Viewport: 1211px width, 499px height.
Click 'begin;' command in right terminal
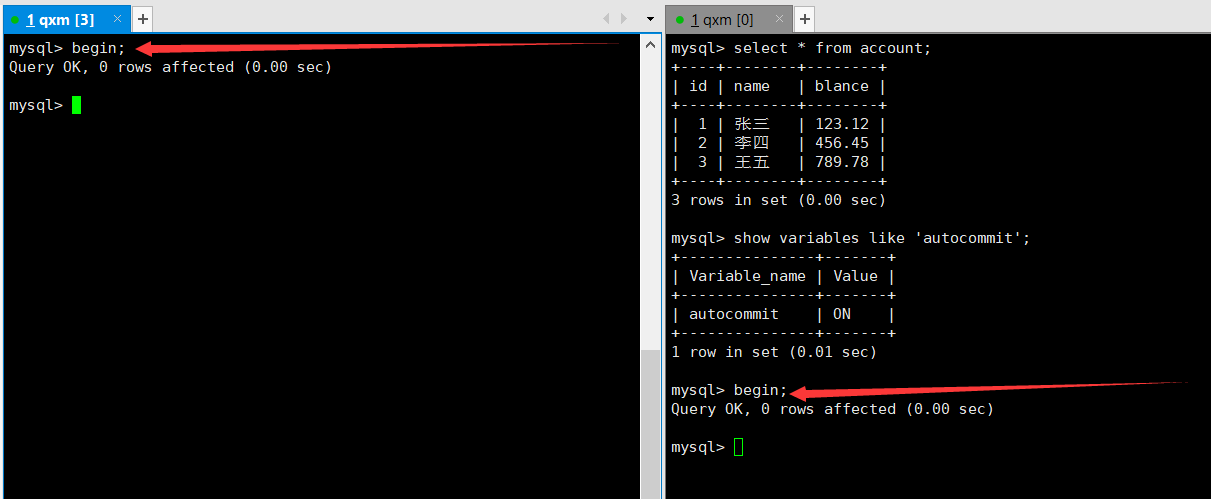tap(760, 390)
